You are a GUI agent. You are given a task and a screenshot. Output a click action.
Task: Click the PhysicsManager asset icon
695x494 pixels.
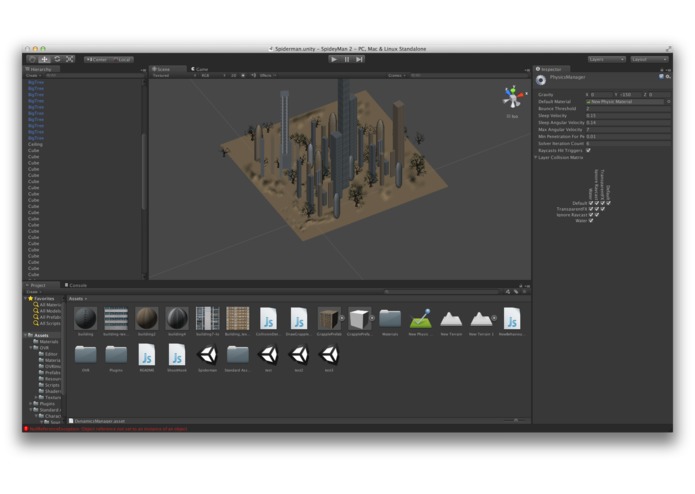(541, 80)
